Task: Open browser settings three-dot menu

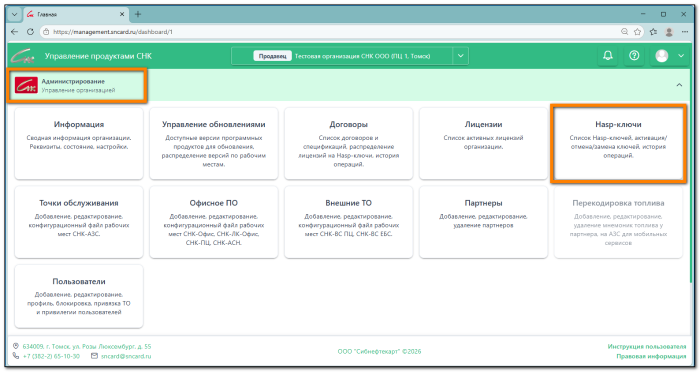Action: [685, 32]
